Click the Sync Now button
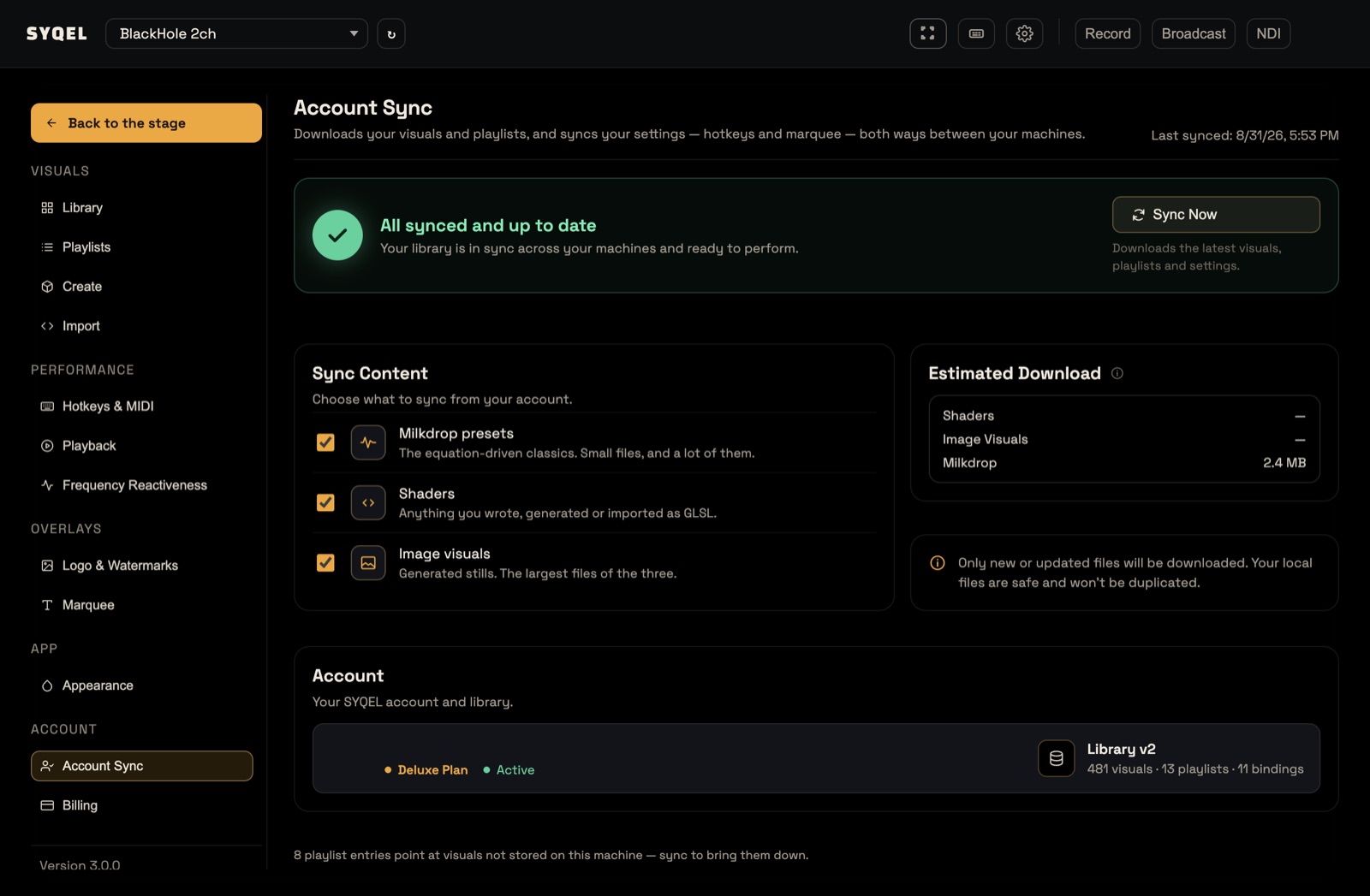Viewport: 1370px width, 896px height. 1216,215
